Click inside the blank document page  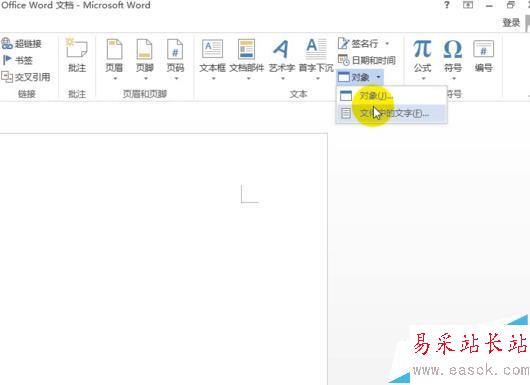pyautogui.click(x=164, y=259)
